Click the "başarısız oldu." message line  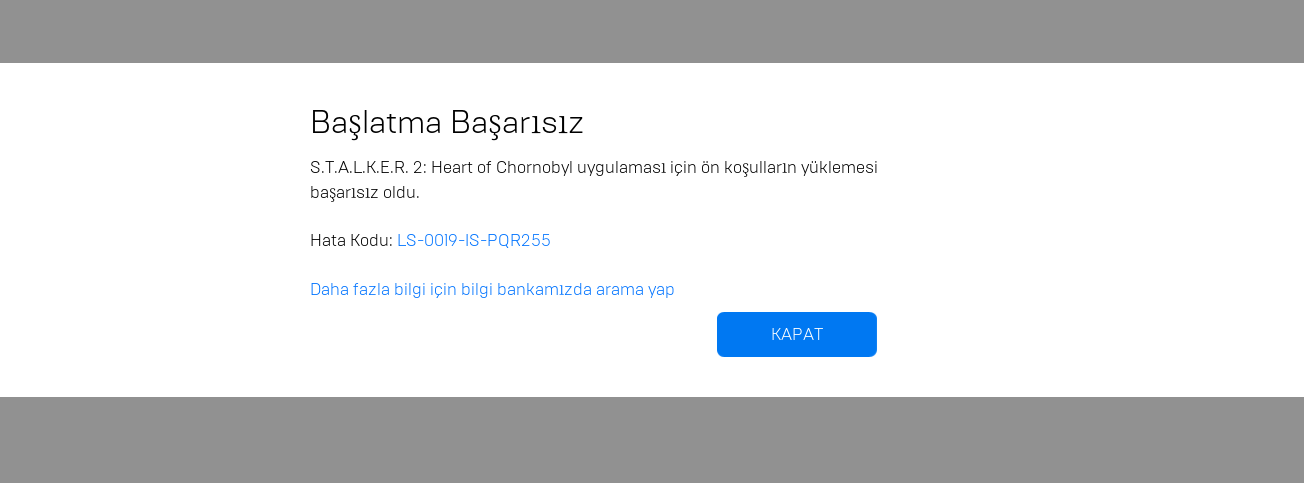pos(365,192)
